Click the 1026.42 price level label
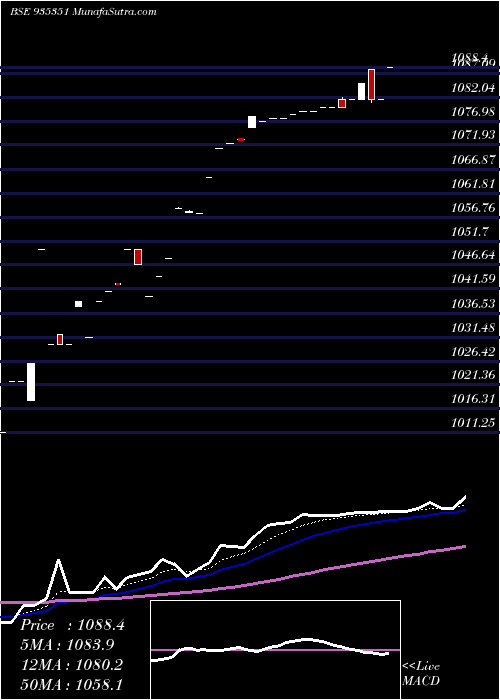500x700 pixels. [x=473, y=352]
